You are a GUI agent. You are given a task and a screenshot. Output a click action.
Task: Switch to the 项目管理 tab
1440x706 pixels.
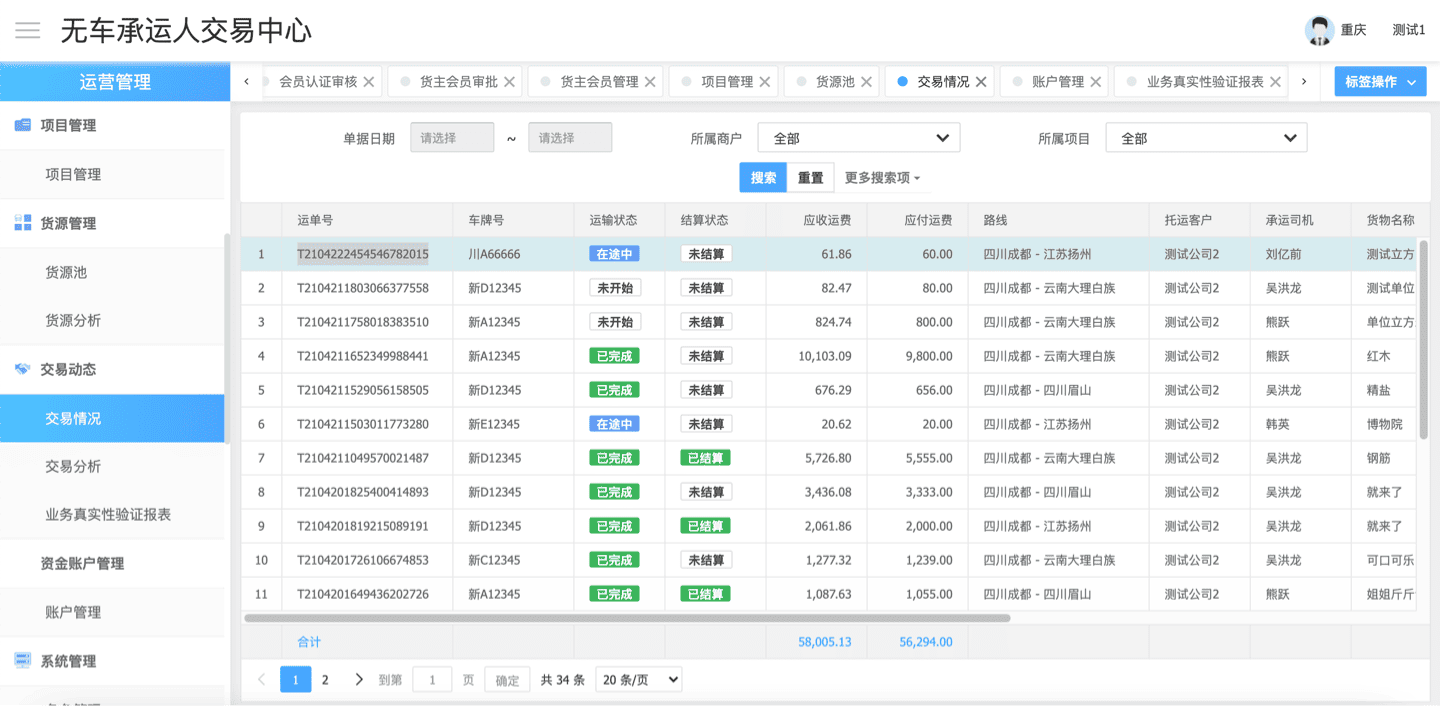(726, 82)
